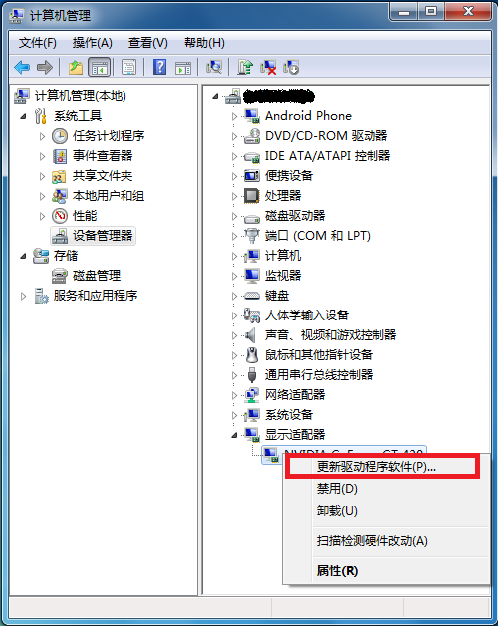Viewport: 498px width, 626px height.
Task: Open the 查看(V) menu
Action: [148, 43]
